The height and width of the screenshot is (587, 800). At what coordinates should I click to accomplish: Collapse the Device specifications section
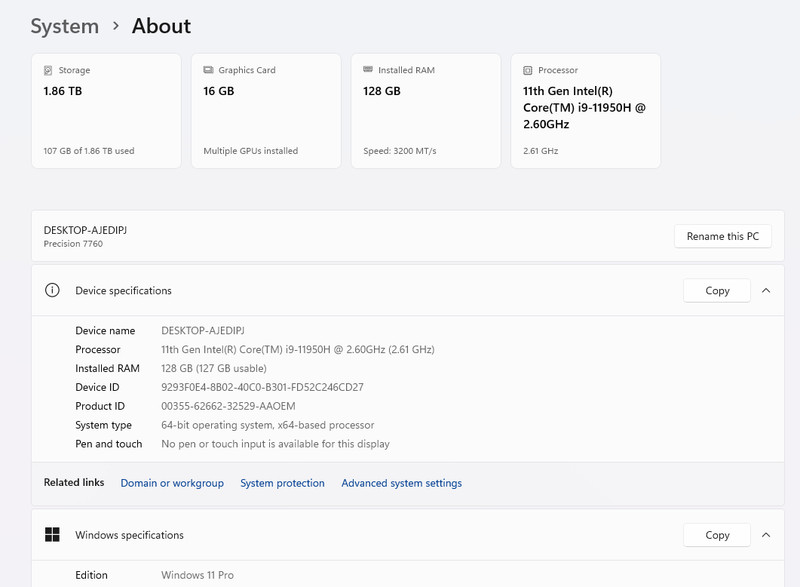click(x=766, y=290)
